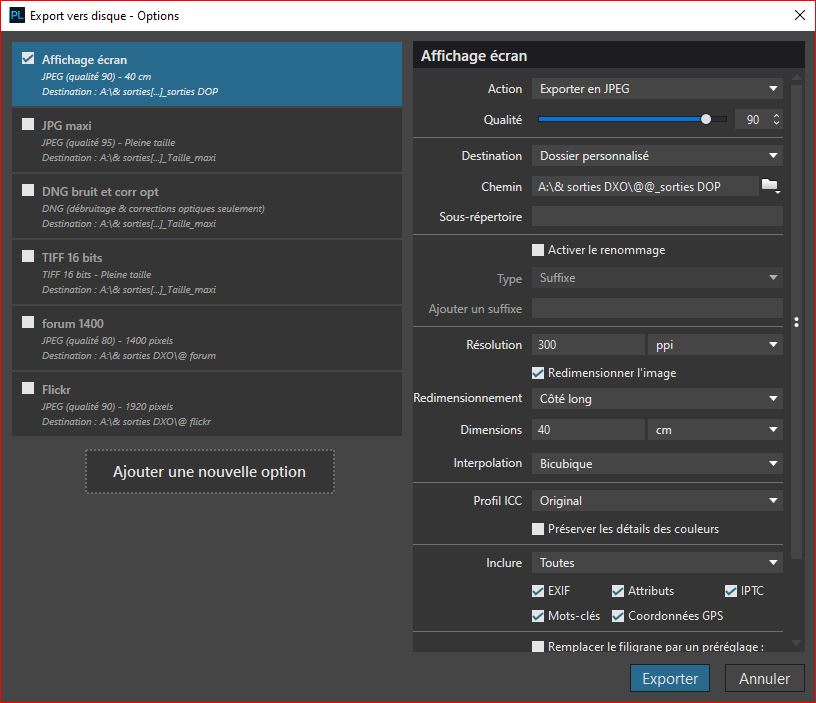Open the Action dropdown showing Exporter en JPEG
Image resolution: width=816 pixels, height=703 pixels.
(656, 88)
